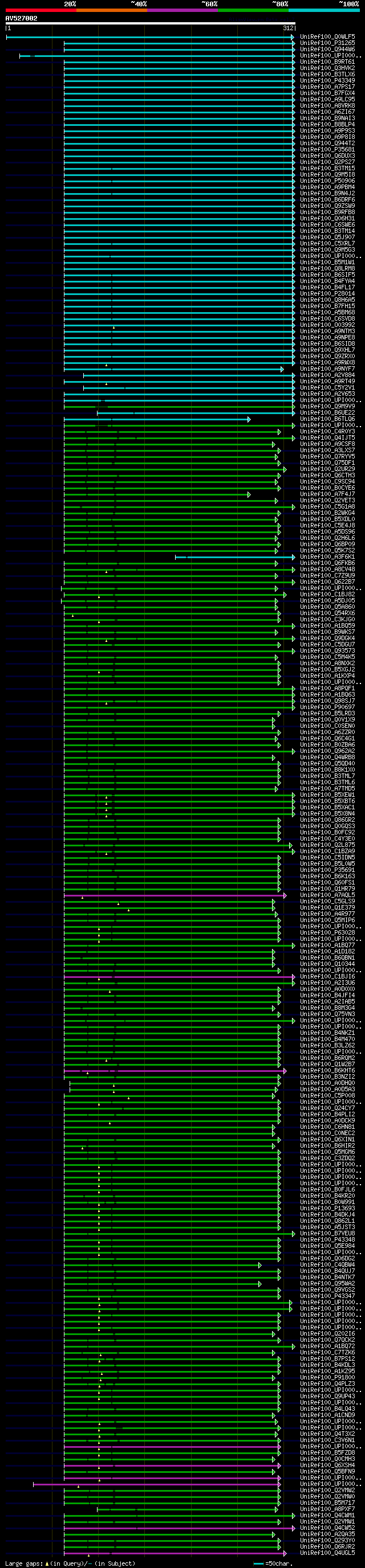Select hit label UniRef100_Q3HVK2
This screenshot has height=1568, width=365.
pyautogui.click(x=328, y=68)
